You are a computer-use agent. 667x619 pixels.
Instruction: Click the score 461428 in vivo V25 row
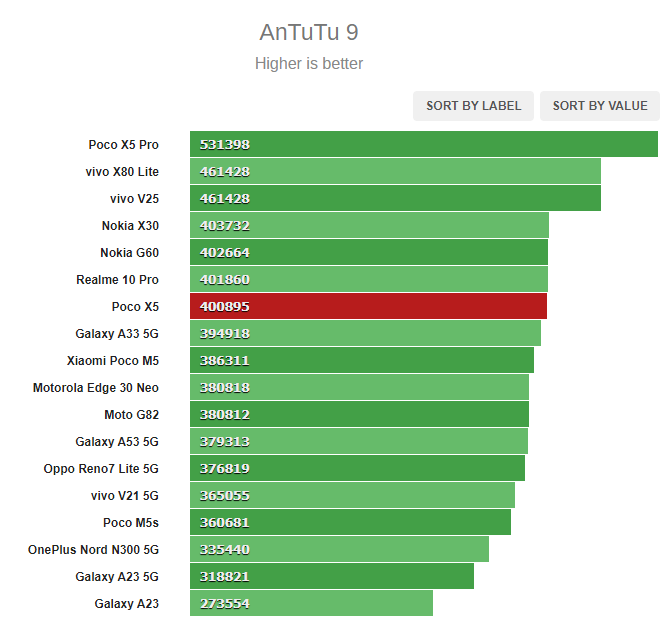[225, 199]
